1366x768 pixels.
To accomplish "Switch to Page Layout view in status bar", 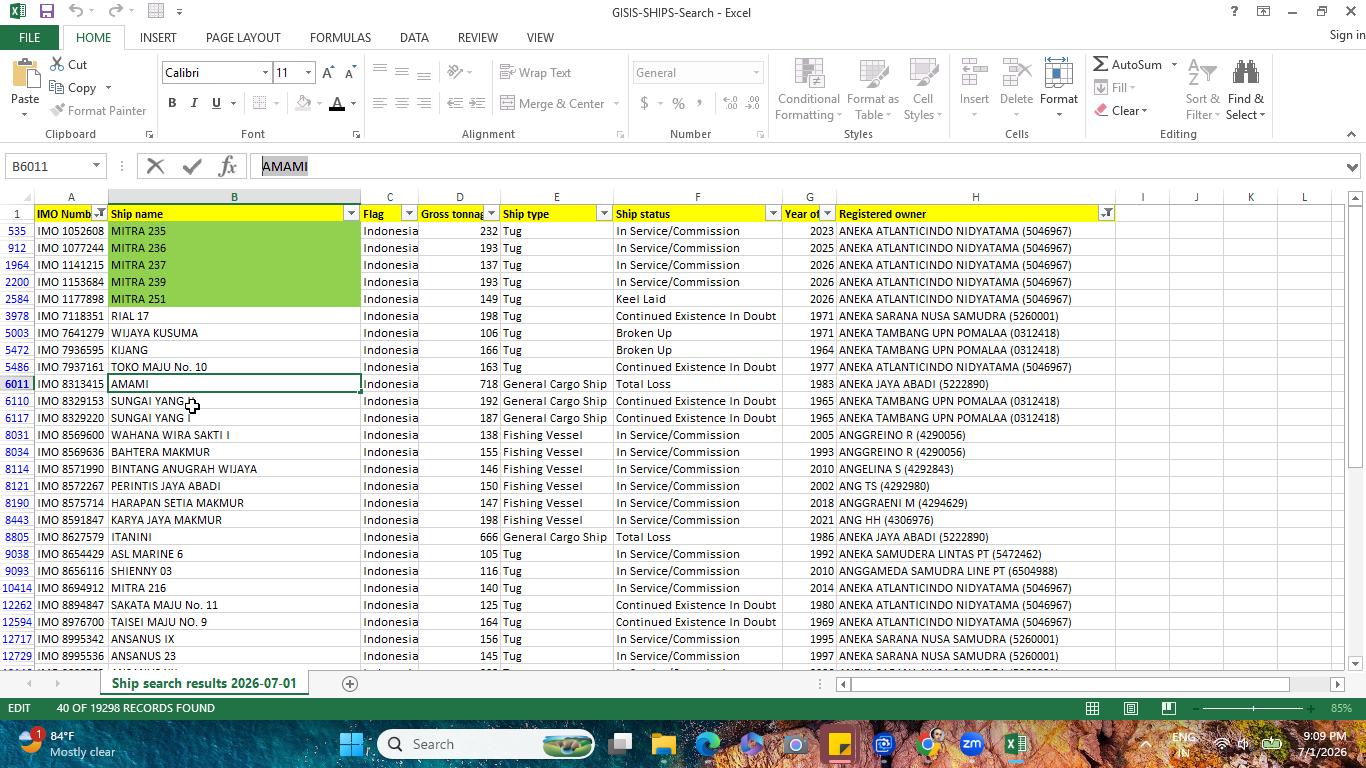I will pos(1130,708).
